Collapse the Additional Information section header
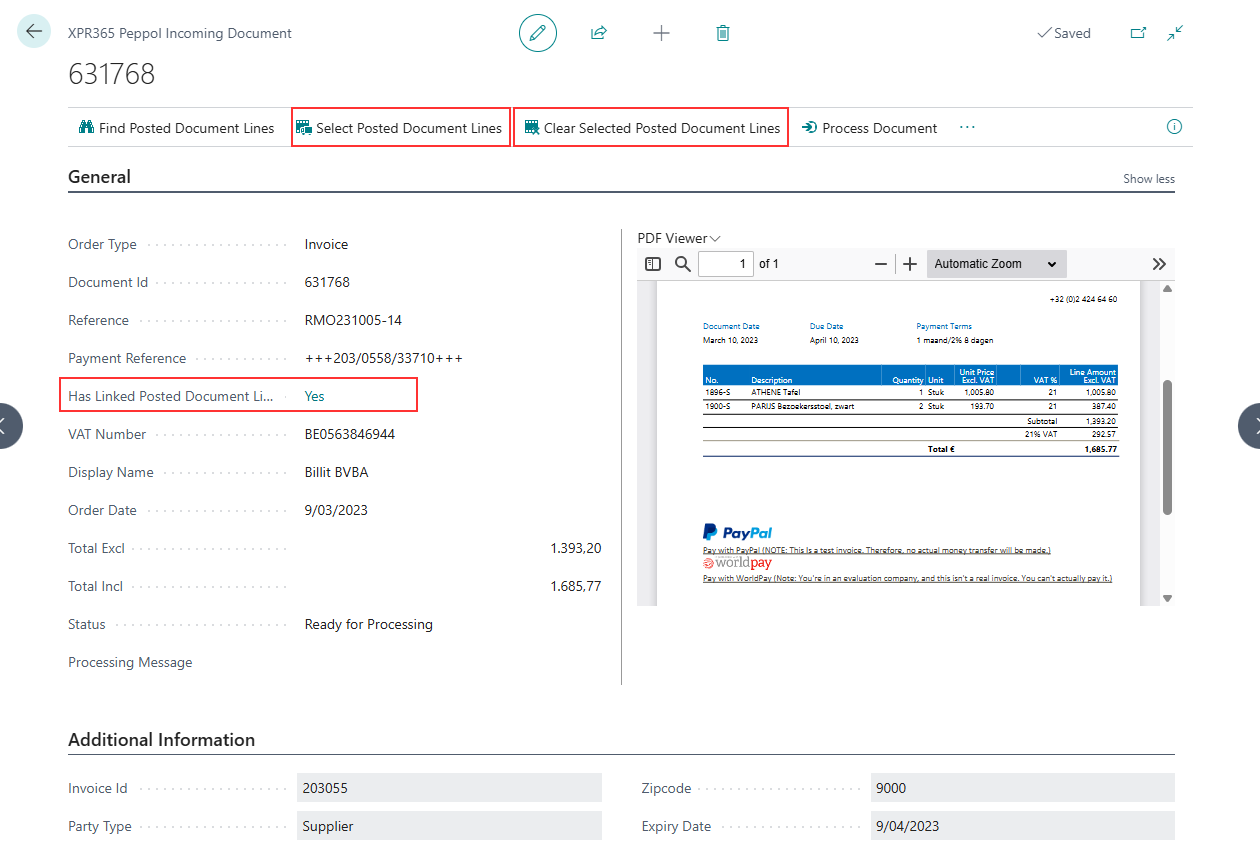This screenshot has width=1260, height=844. (161, 740)
